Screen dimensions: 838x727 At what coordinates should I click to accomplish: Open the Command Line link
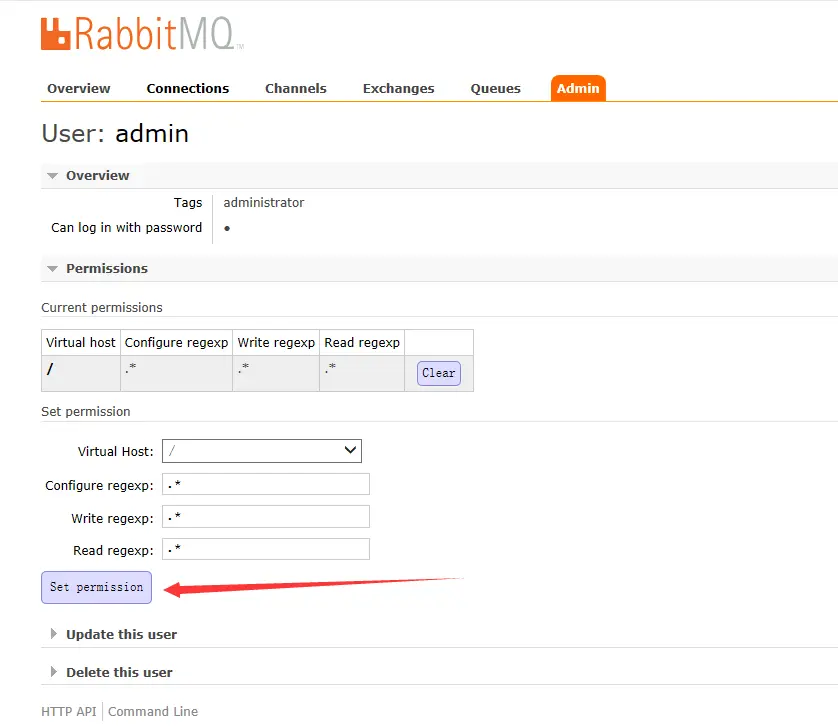[x=152, y=711]
